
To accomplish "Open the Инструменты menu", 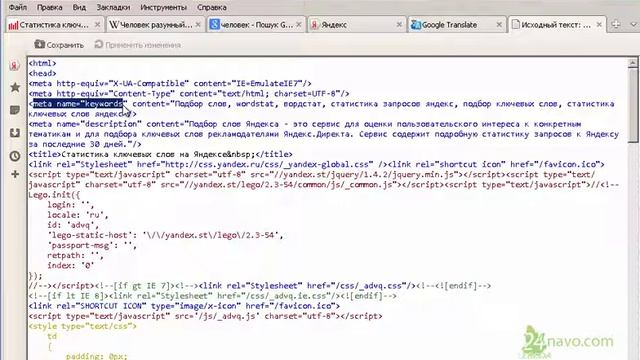I will [163, 7].
